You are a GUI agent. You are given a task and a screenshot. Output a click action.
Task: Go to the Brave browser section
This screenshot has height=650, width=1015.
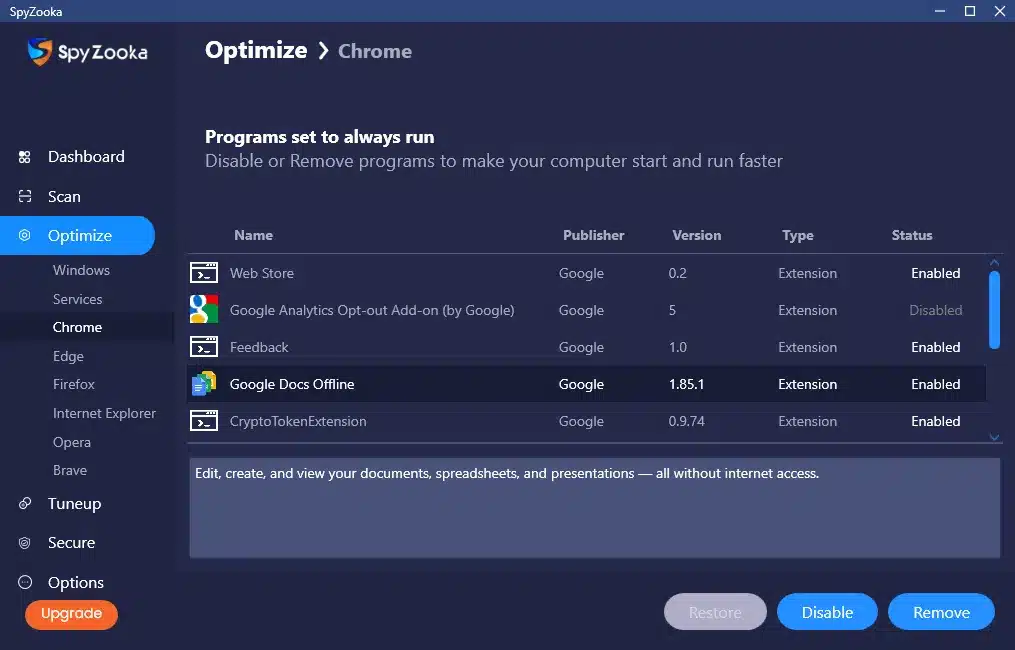70,470
